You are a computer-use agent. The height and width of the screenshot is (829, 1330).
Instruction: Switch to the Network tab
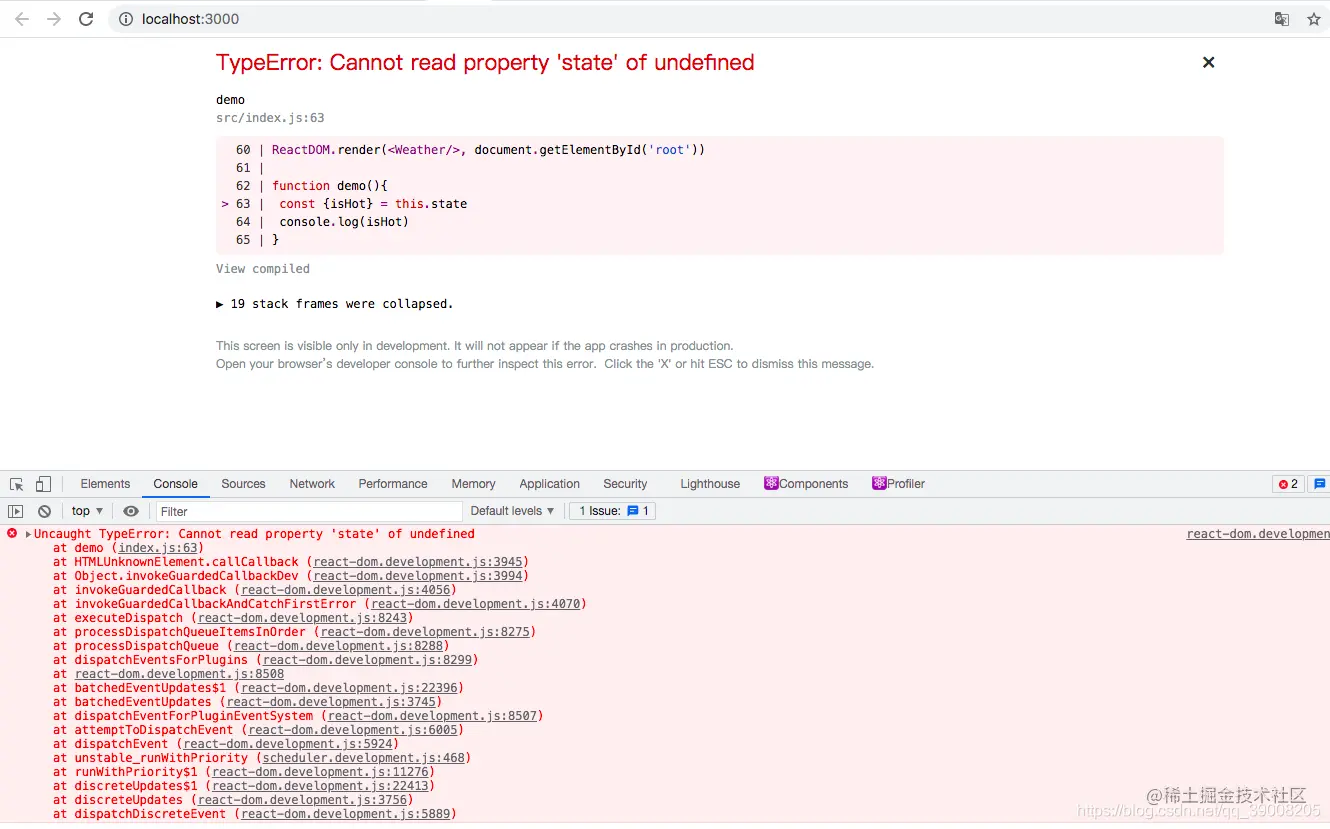(312, 484)
